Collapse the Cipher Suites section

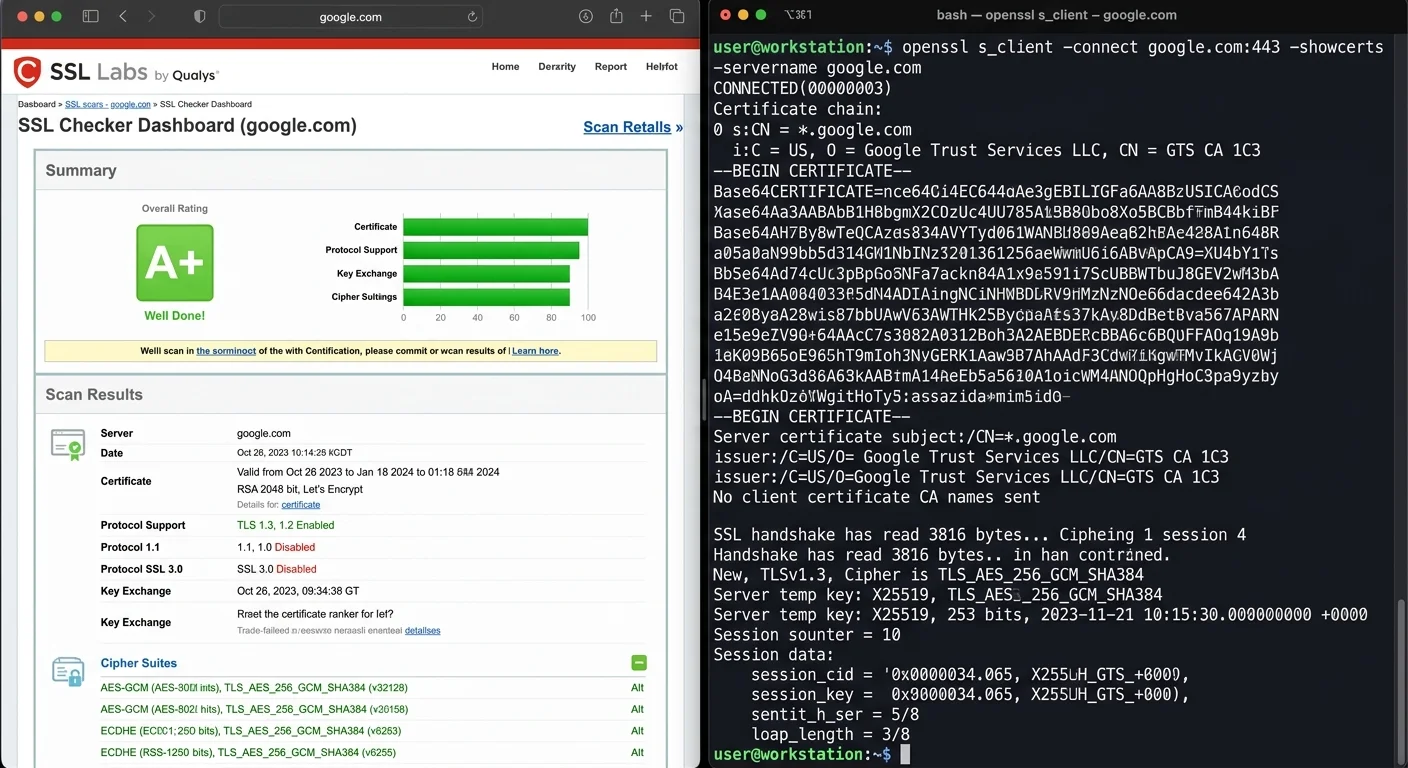pyautogui.click(x=639, y=663)
